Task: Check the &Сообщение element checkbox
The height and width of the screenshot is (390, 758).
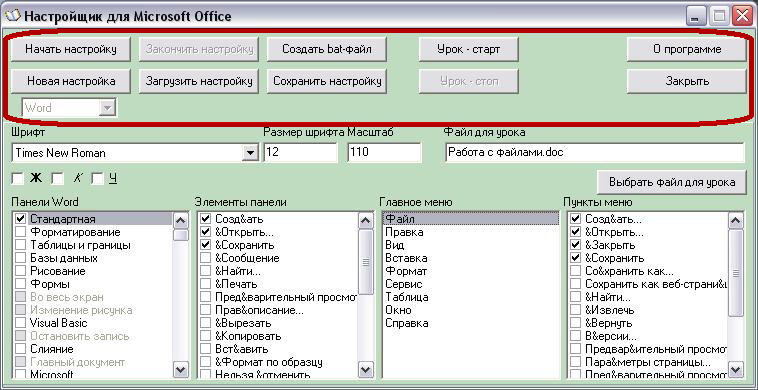Action: coord(205,258)
